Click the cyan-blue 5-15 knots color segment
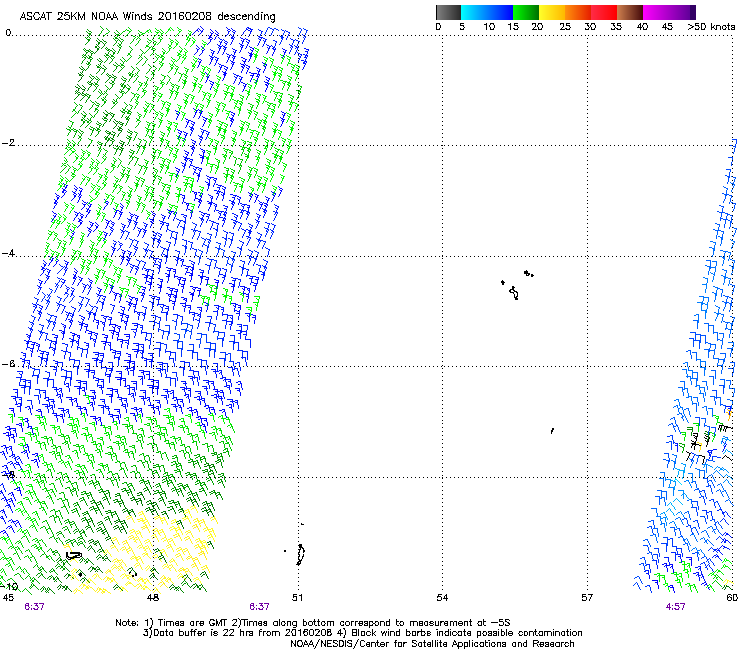 [x=487, y=12]
